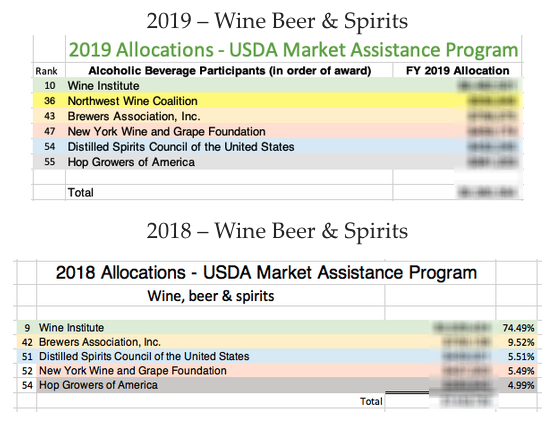Viewport: 555px width, 422px height.
Task: Click the 74.49% percentage cell
Action: tap(518, 328)
